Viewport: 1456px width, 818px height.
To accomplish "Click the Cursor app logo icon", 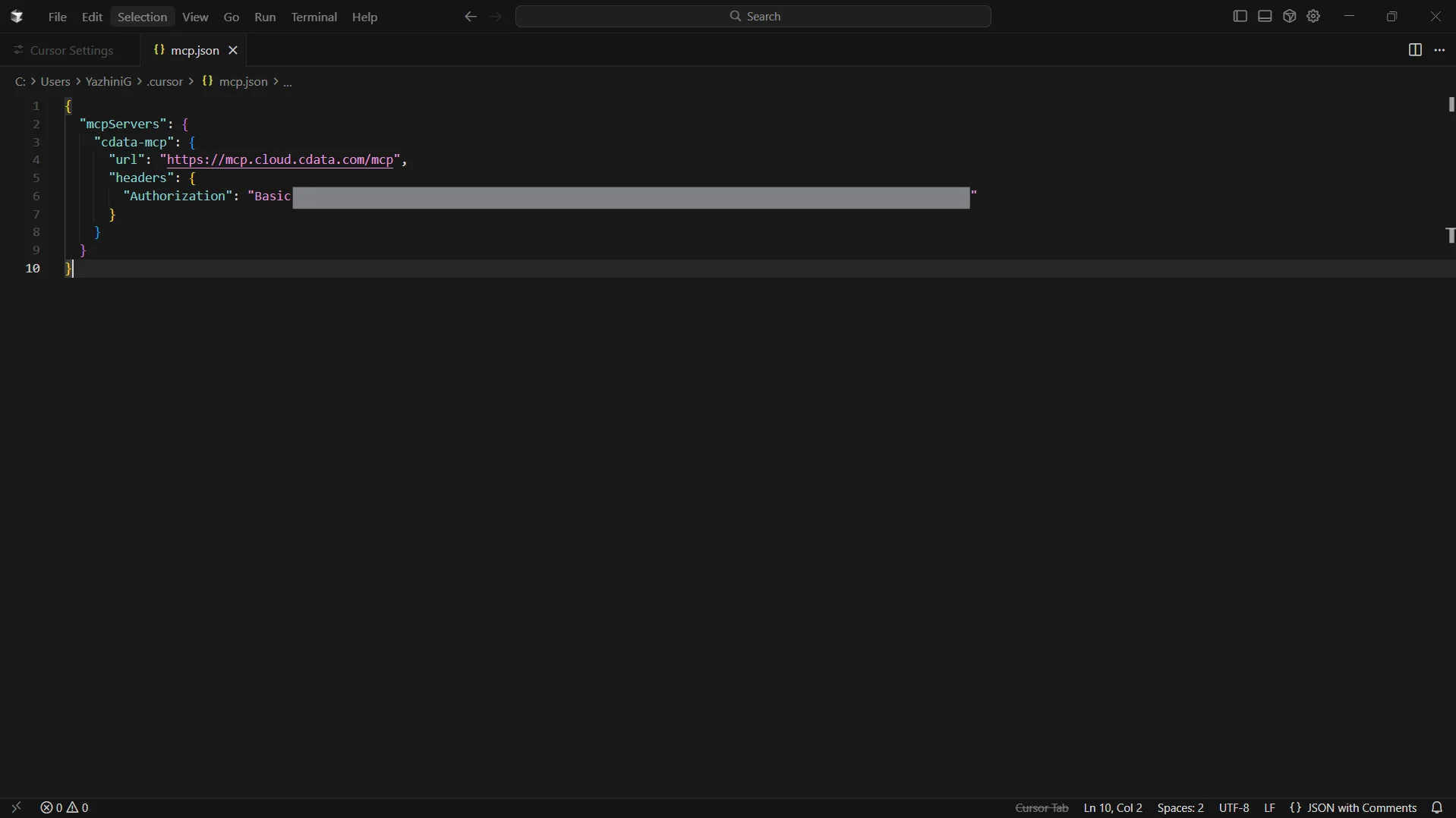I will point(17,17).
